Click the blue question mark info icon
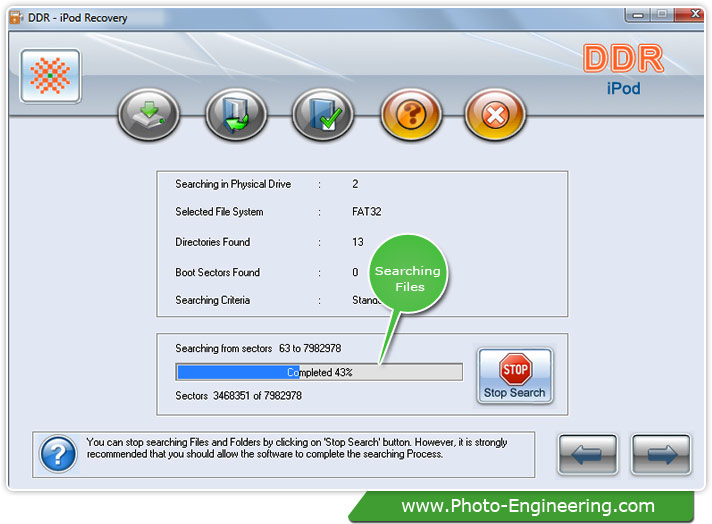 tap(58, 454)
